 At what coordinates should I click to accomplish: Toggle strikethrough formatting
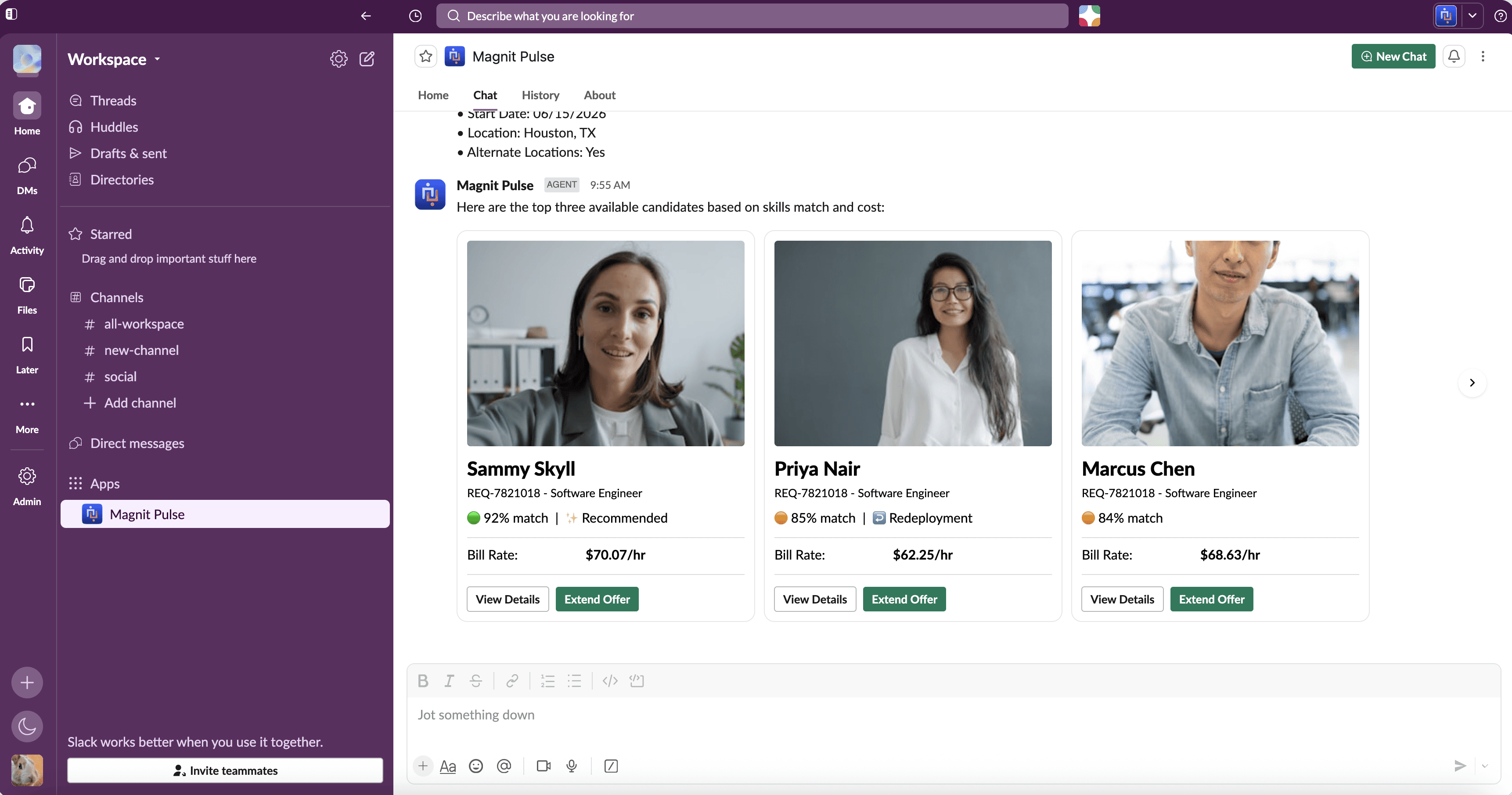click(x=476, y=680)
